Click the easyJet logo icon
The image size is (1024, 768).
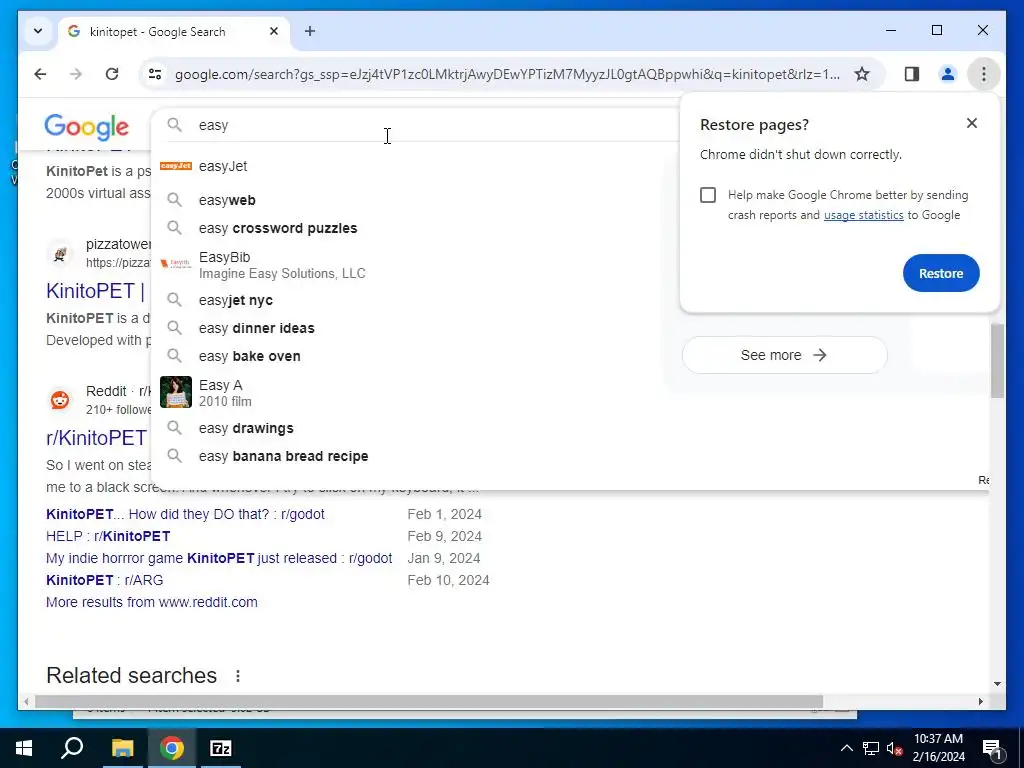tap(176, 166)
